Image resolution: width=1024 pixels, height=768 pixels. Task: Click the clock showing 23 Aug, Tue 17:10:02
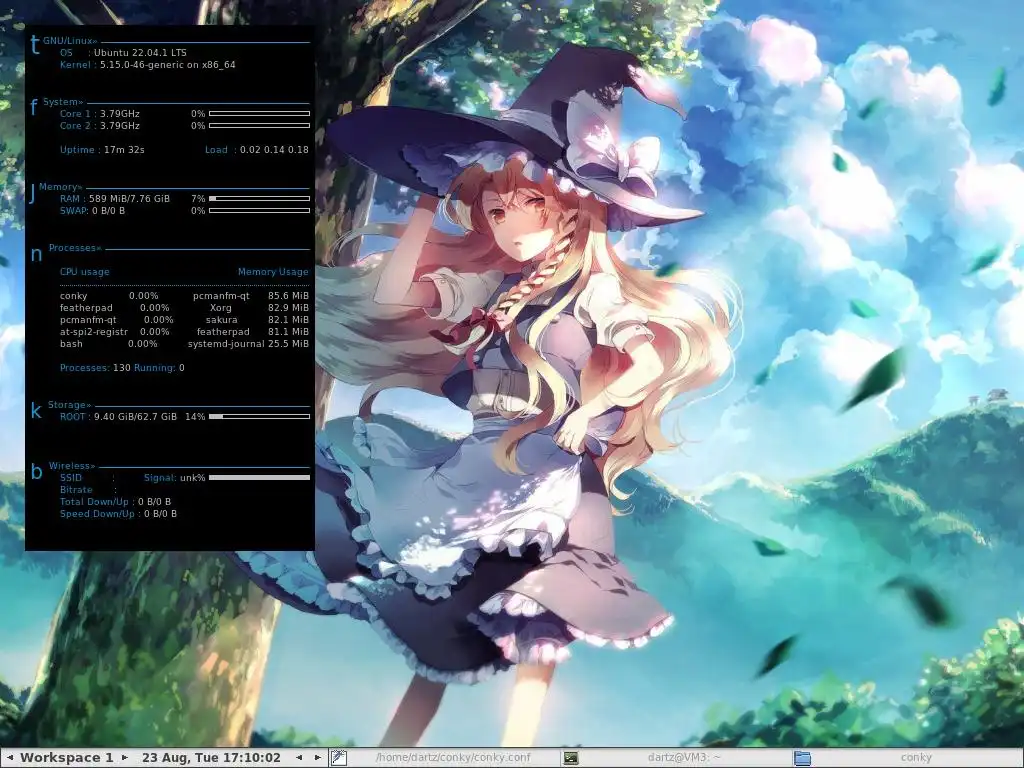[x=211, y=758]
